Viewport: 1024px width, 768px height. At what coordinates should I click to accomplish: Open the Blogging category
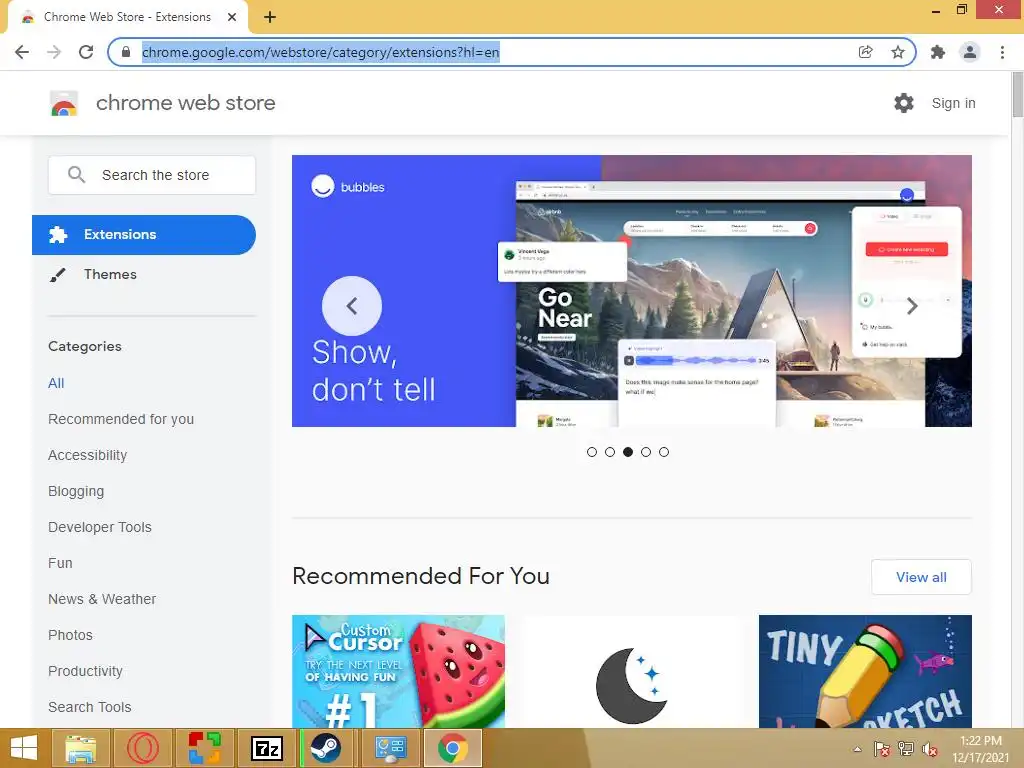pos(76,491)
